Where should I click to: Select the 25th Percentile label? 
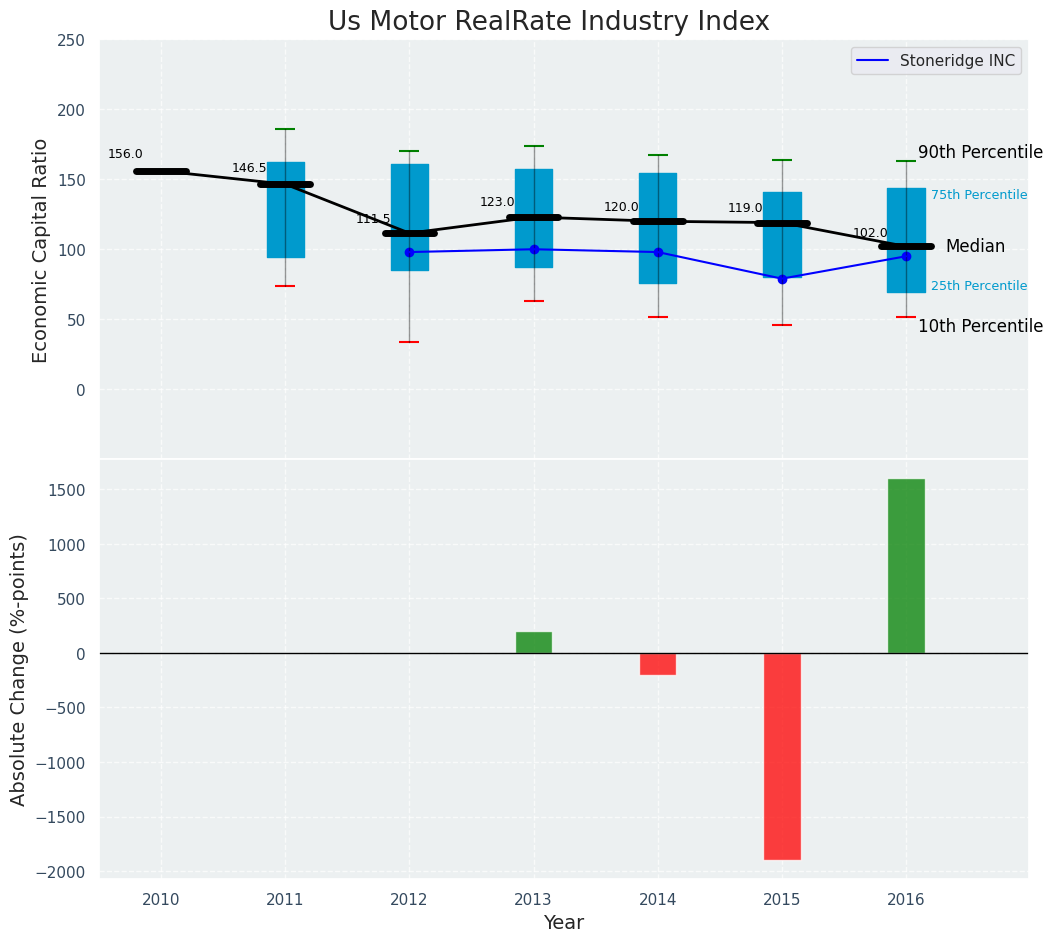pos(978,286)
